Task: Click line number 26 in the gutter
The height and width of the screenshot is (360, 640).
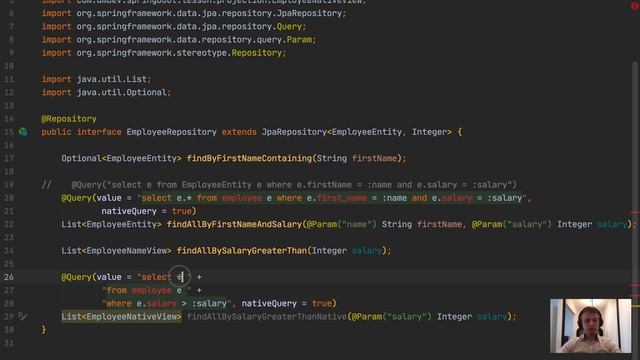Action: click(x=9, y=277)
